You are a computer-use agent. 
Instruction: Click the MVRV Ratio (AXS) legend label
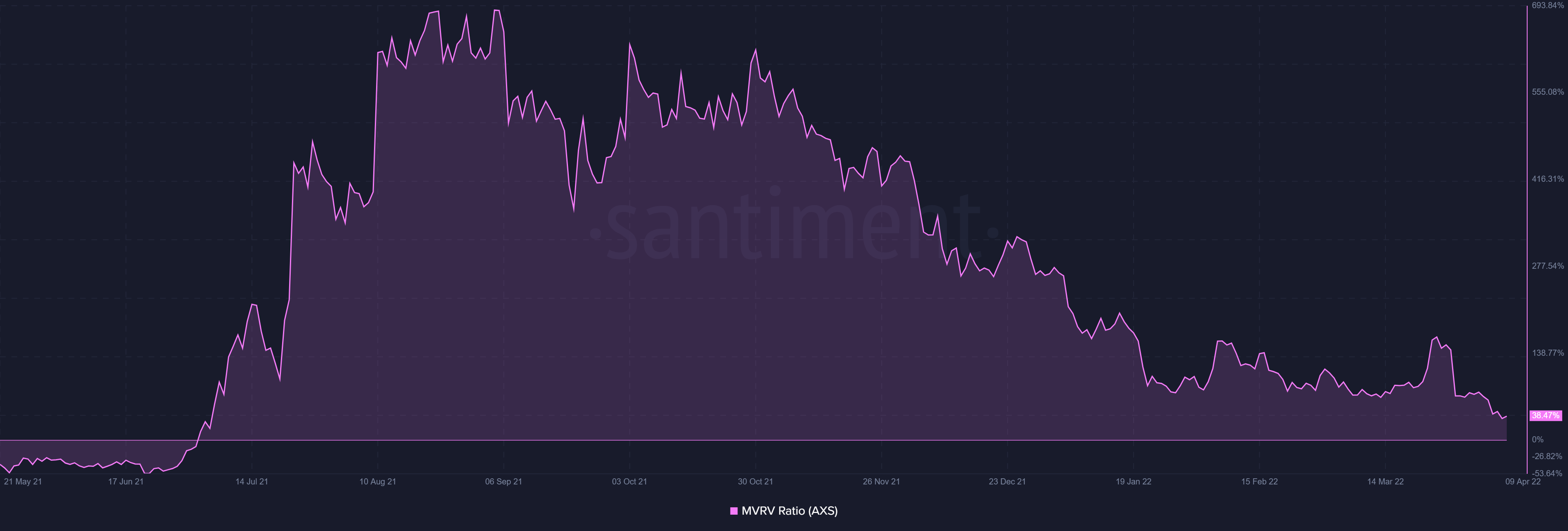[789, 511]
